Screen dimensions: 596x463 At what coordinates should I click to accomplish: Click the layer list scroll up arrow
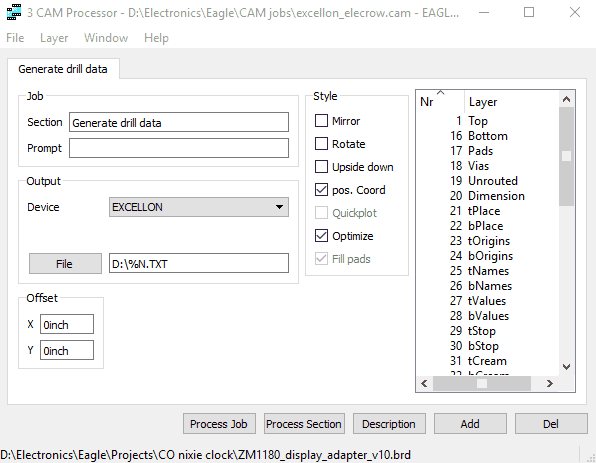tap(566, 100)
